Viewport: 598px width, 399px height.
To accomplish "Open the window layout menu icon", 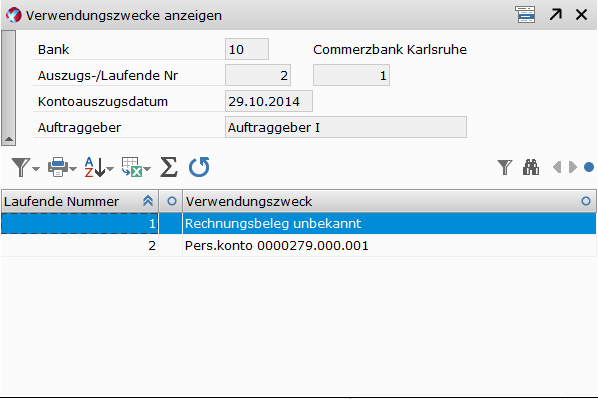I will 525,14.
